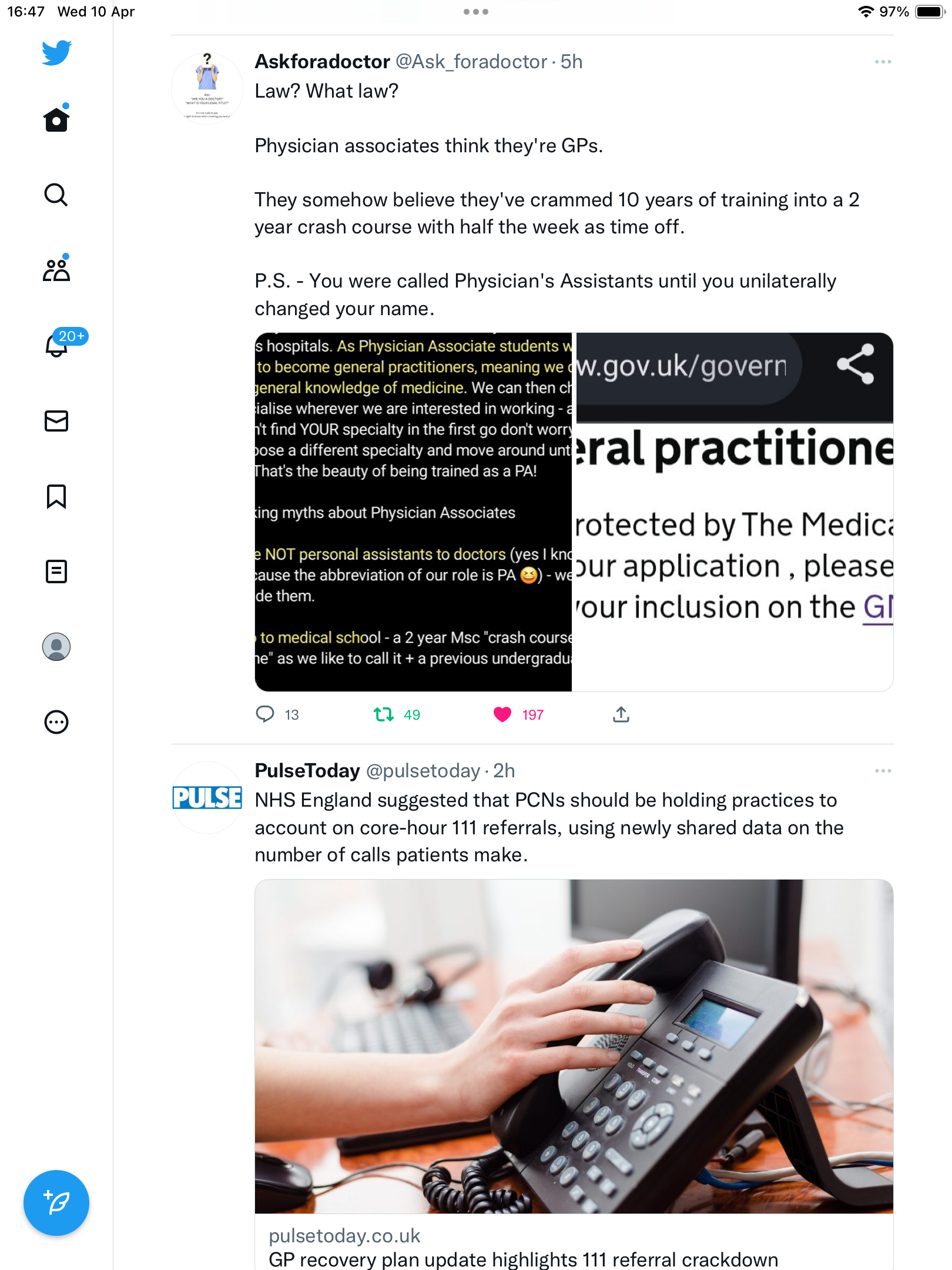Go to the Home feed icon
Image resolution: width=952 pixels, height=1270 pixels.
56,119
